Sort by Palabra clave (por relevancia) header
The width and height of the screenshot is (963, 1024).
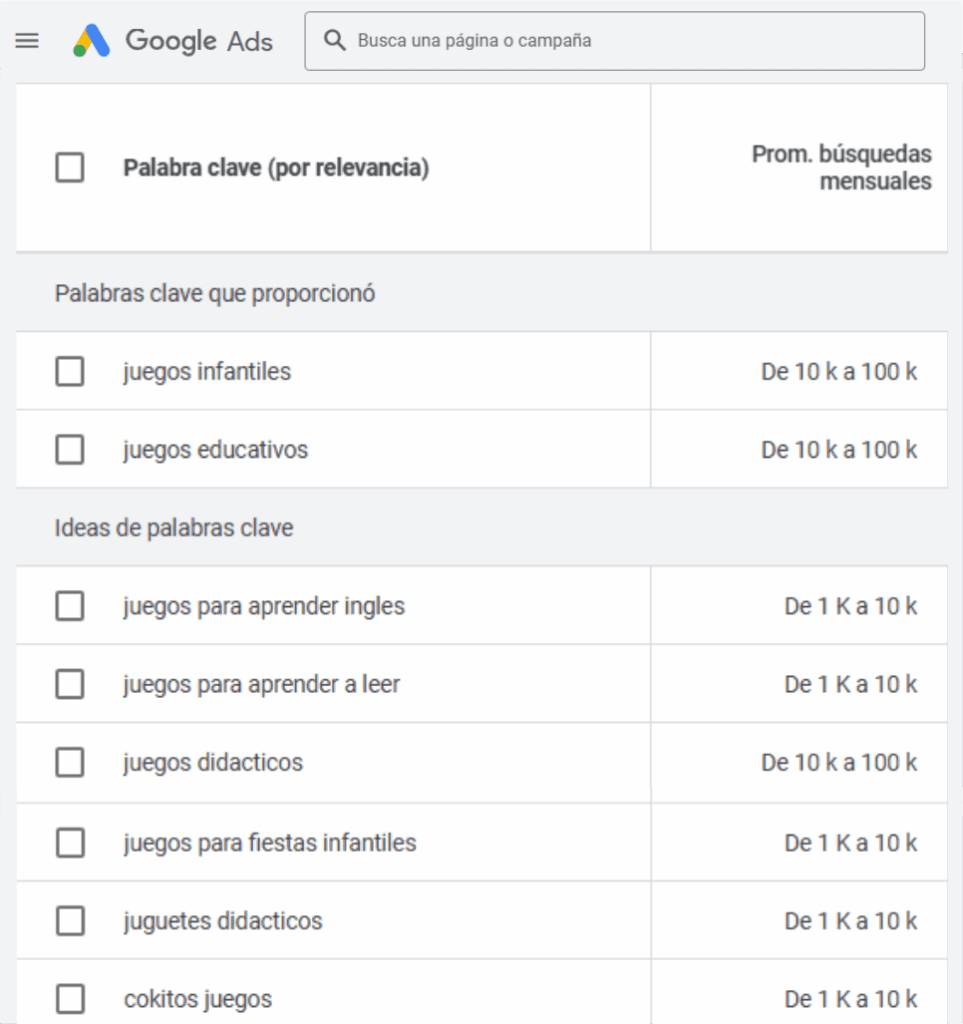tap(276, 168)
